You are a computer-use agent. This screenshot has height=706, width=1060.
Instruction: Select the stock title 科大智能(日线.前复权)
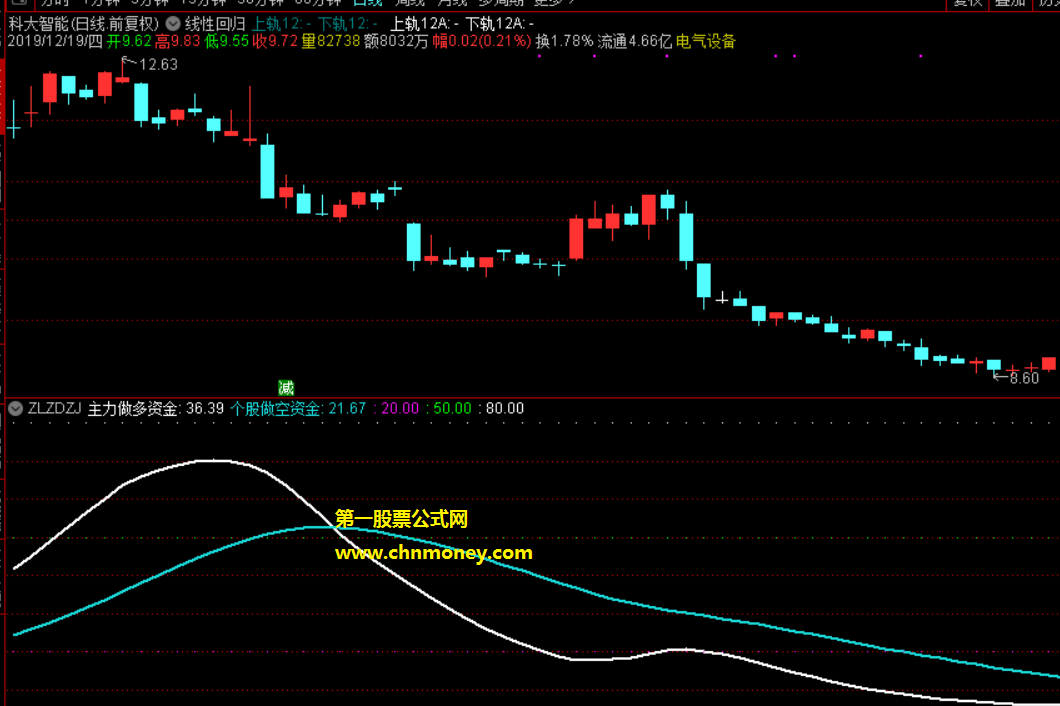coord(84,24)
